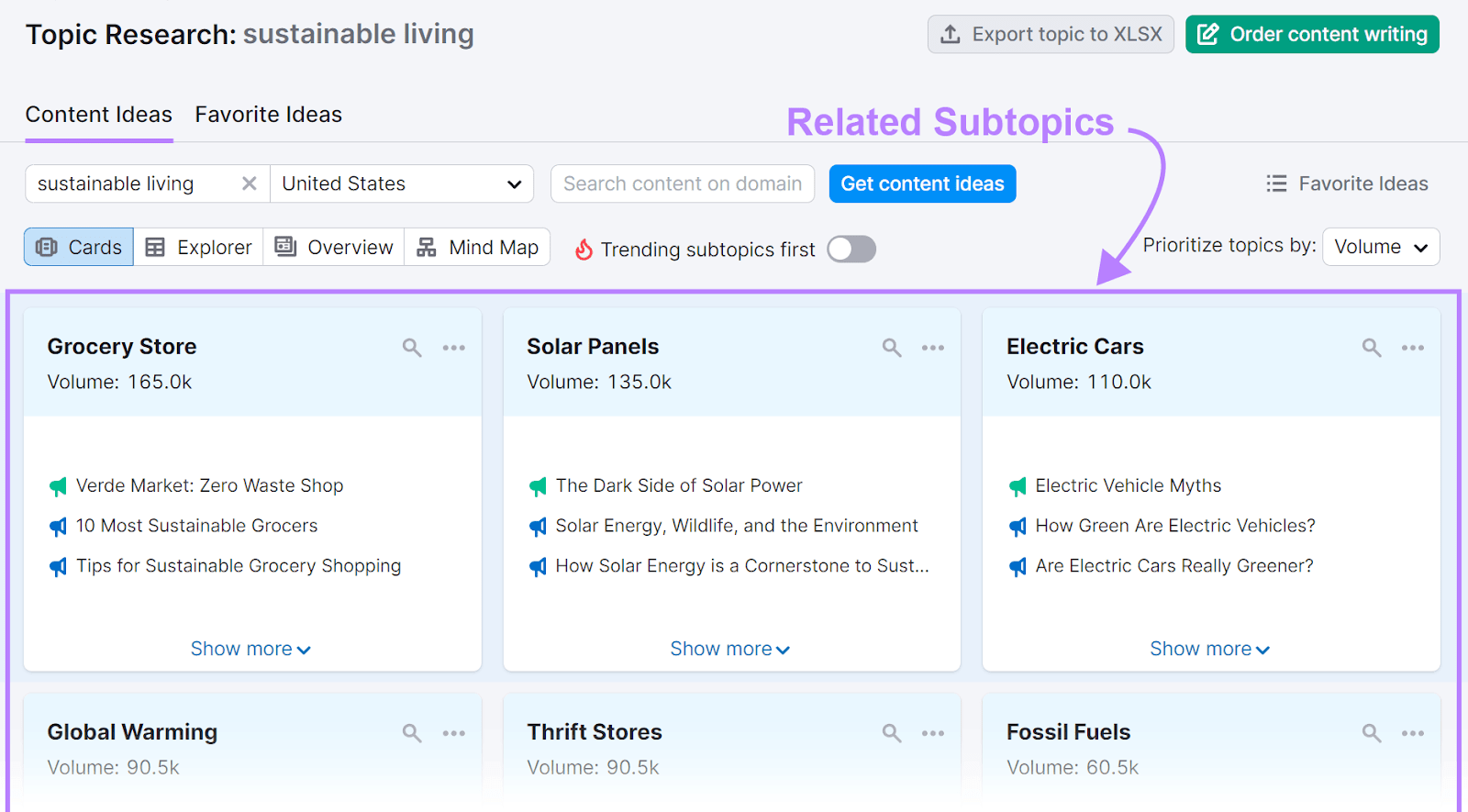The height and width of the screenshot is (812, 1468).
Task: Open more options on Electric Cars card
Action: click(1413, 348)
